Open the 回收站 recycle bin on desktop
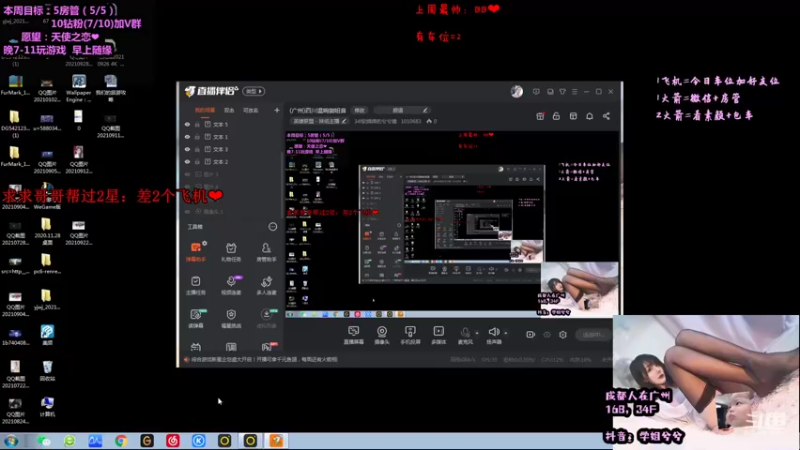The image size is (800, 450). point(47,371)
